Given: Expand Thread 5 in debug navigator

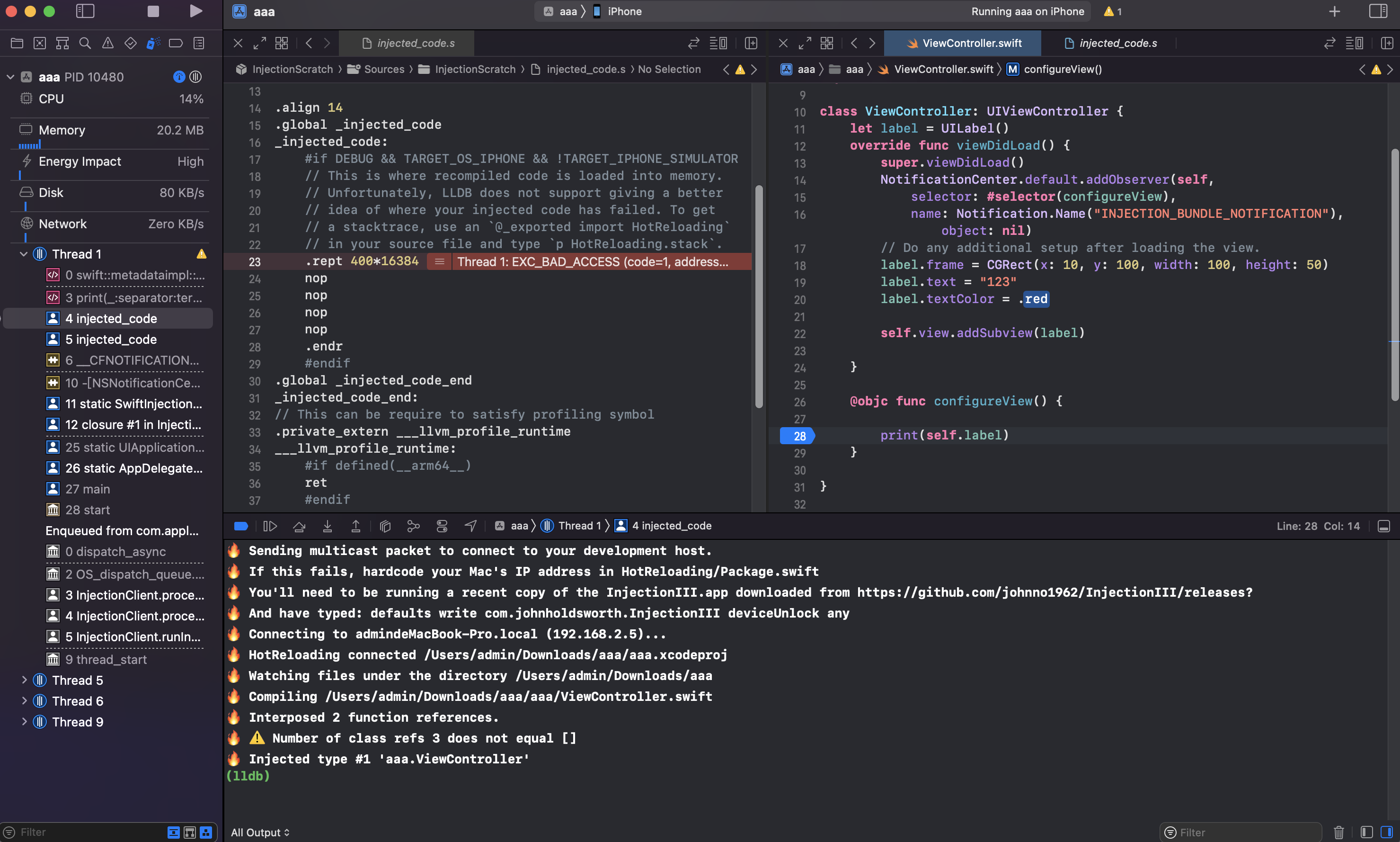Looking at the screenshot, I should 25,680.
